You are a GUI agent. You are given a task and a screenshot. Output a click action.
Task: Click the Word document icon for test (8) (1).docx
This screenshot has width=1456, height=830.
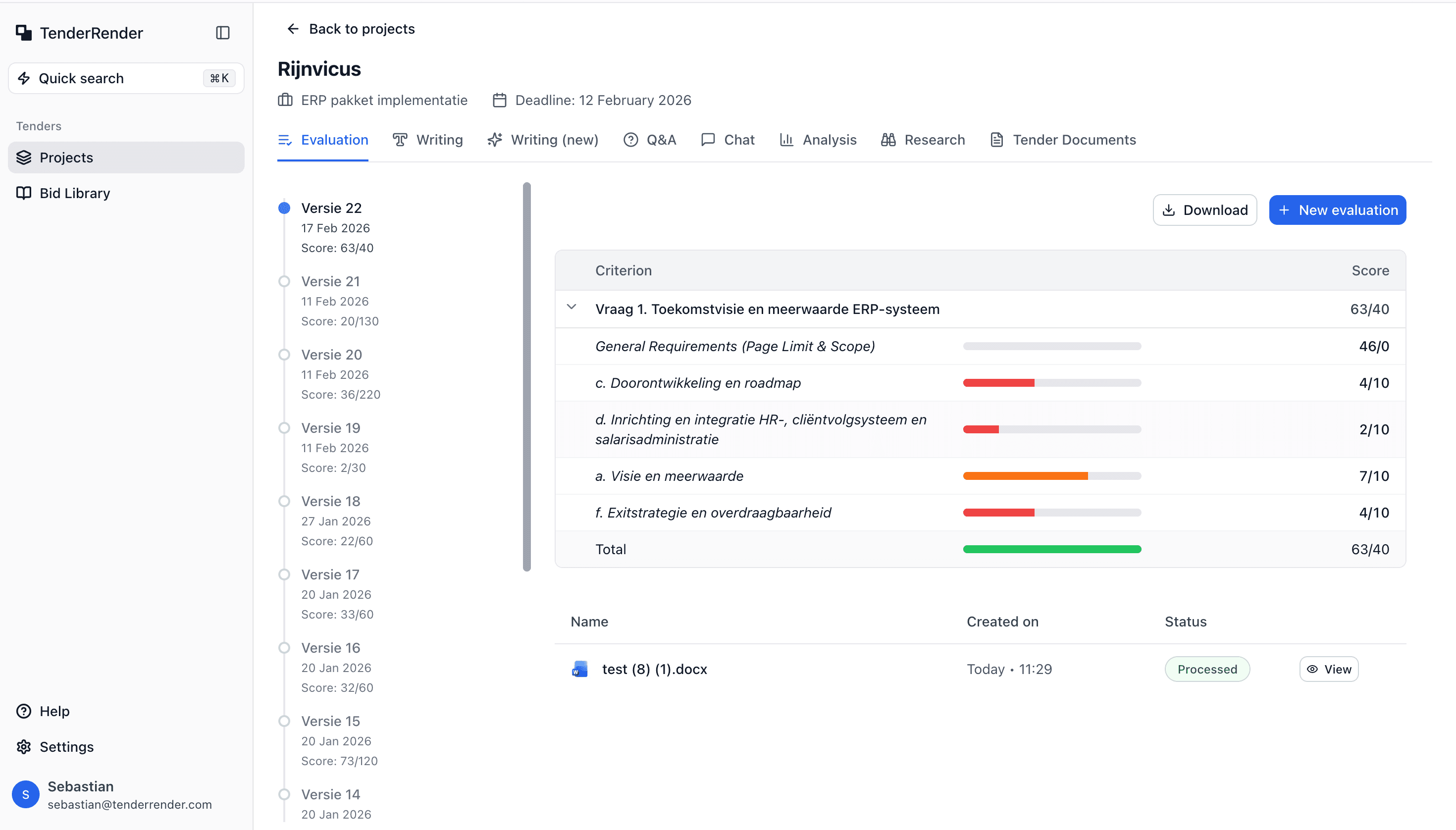(579, 669)
